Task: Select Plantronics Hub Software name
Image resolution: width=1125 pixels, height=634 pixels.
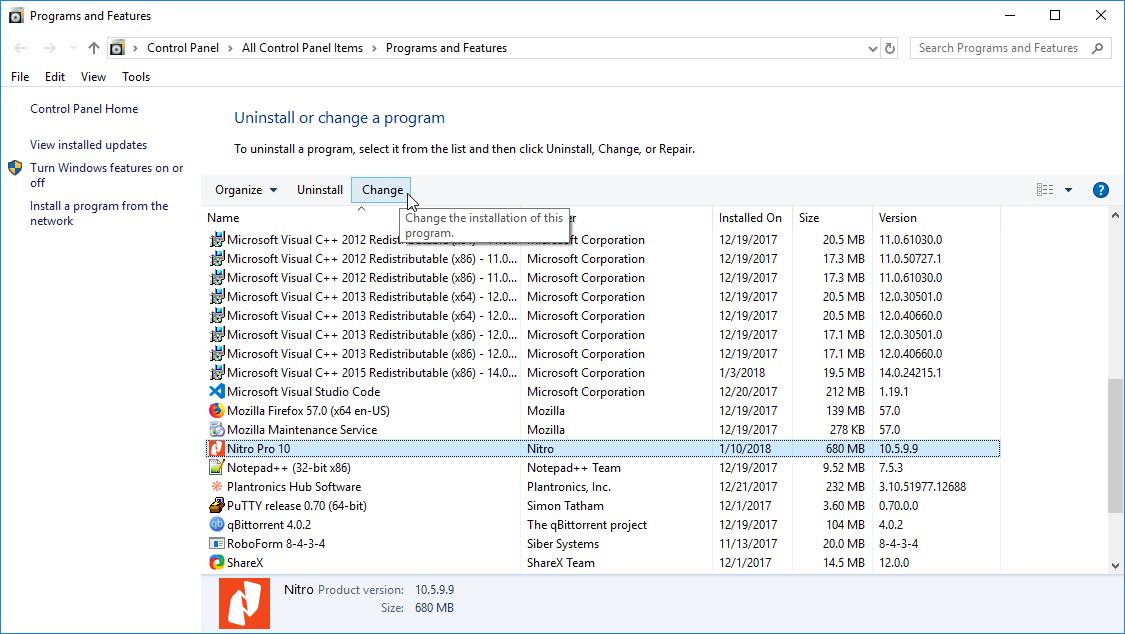Action: [293, 487]
